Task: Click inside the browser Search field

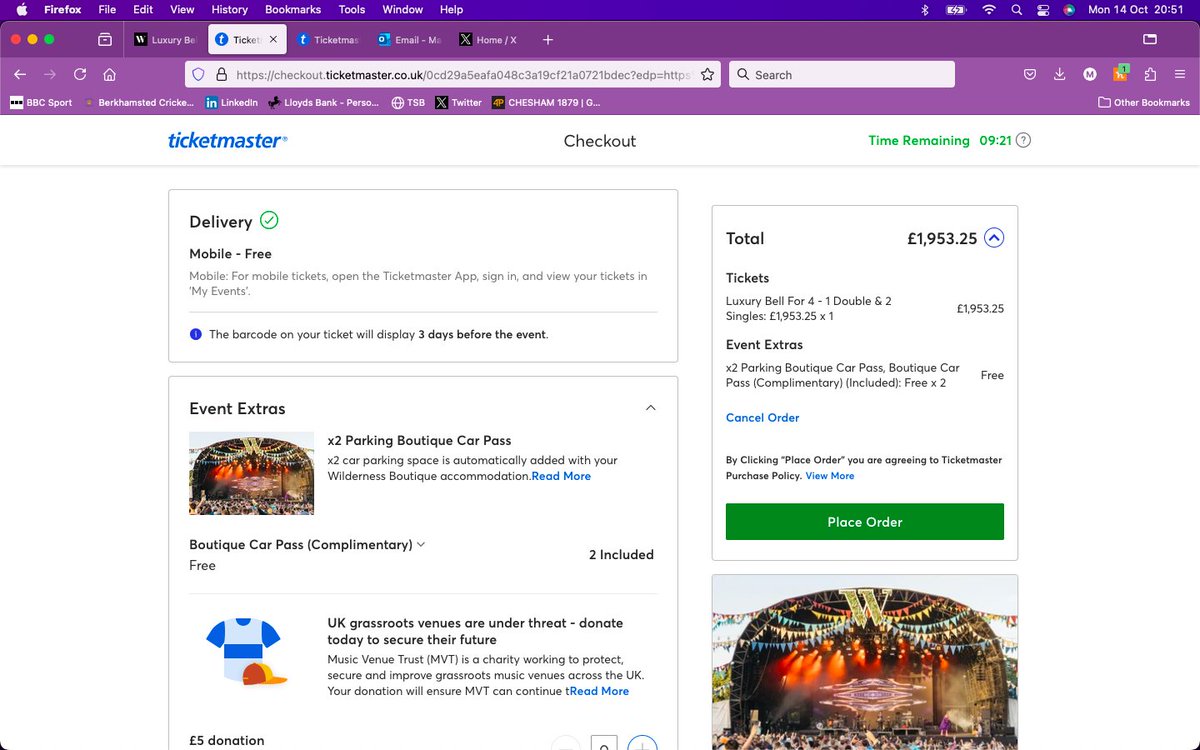Action: click(x=840, y=74)
